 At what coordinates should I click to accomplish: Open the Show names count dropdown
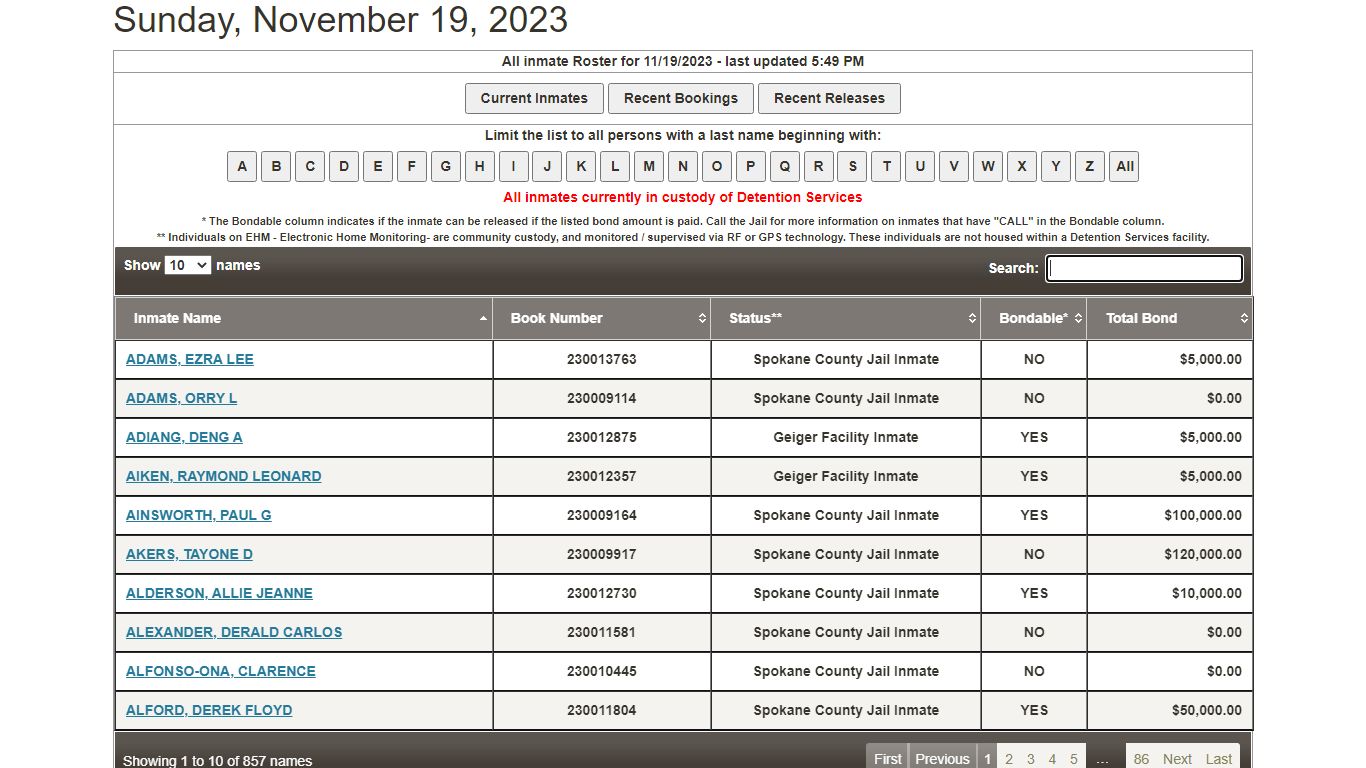coord(187,265)
